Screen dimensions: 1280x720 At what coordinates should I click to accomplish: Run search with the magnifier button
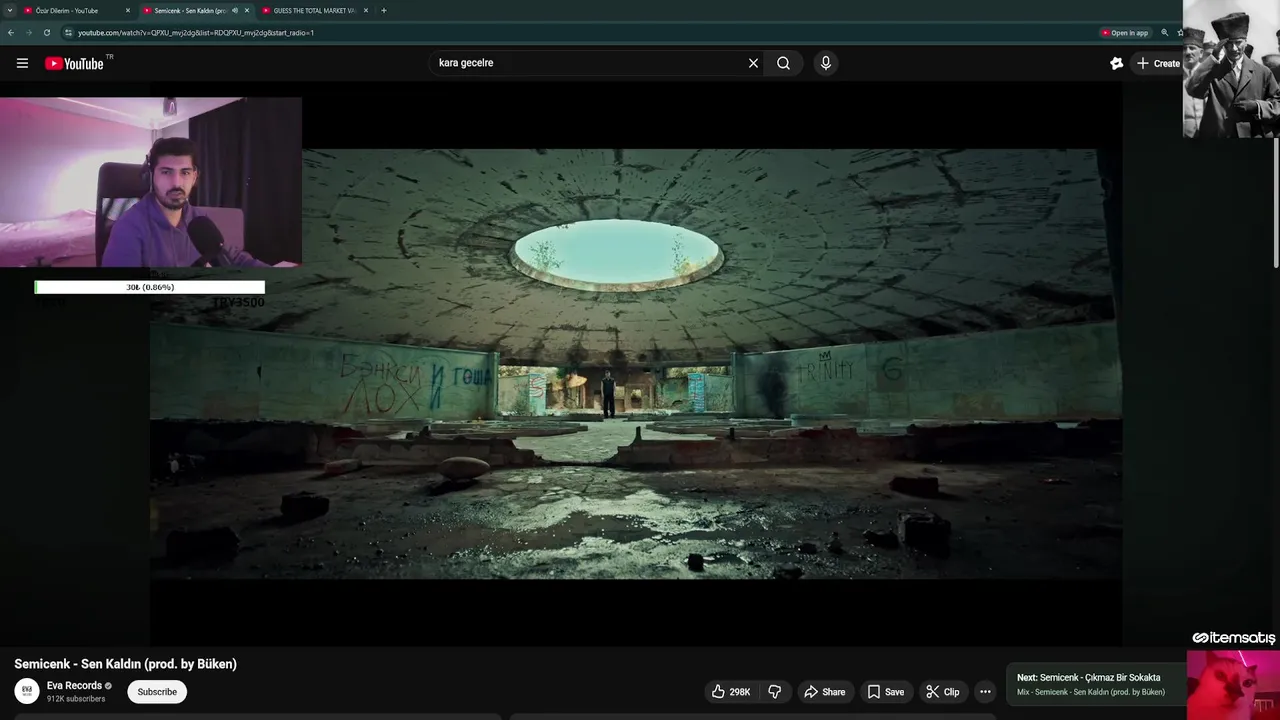coord(783,63)
